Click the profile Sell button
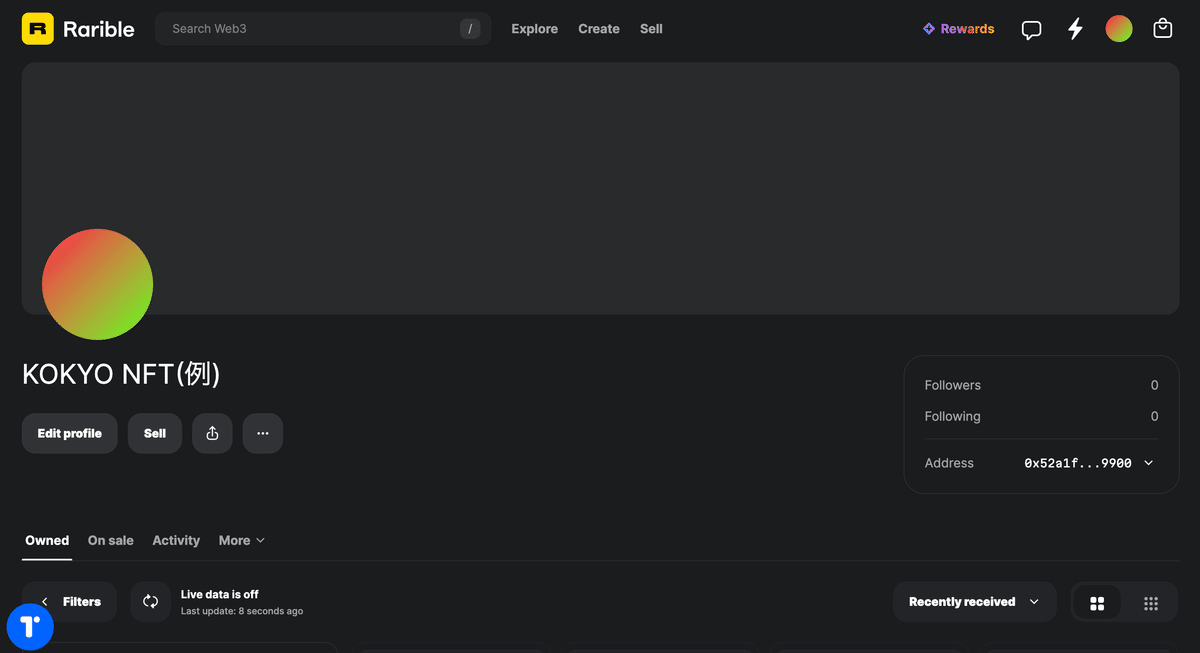The image size is (1200, 653). (x=155, y=433)
